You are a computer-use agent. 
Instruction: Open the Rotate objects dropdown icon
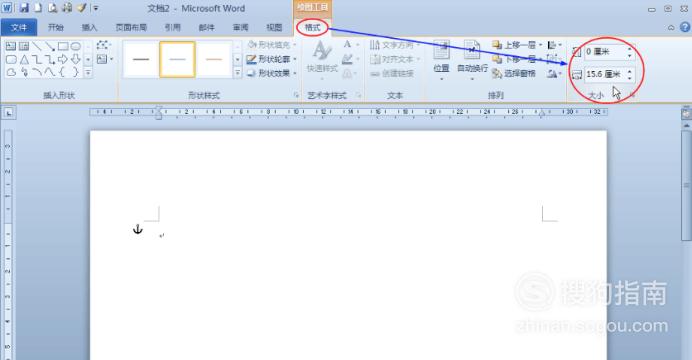tap(554, 74)
